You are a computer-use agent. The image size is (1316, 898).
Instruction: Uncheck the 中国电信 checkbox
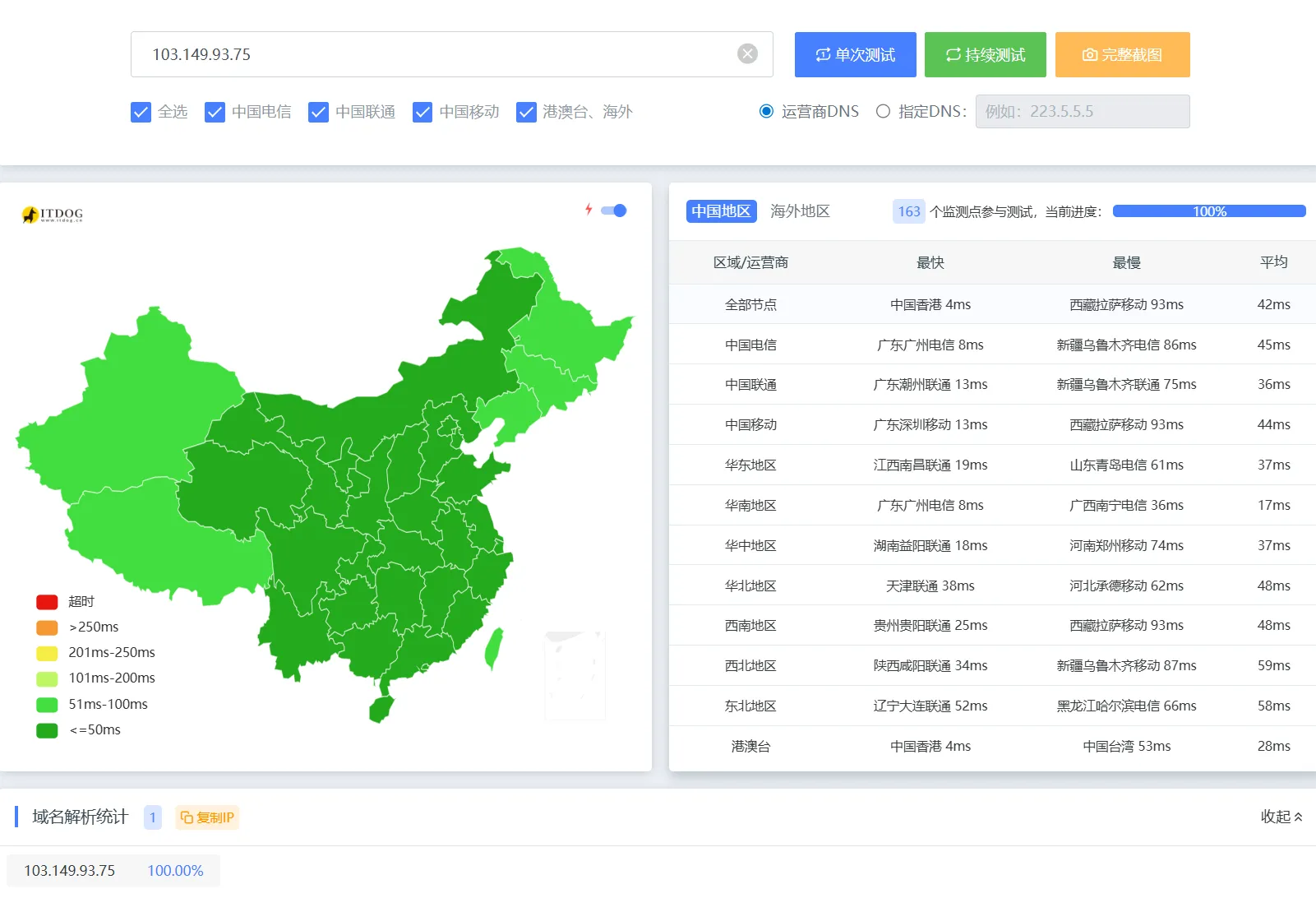pos(215,112)
